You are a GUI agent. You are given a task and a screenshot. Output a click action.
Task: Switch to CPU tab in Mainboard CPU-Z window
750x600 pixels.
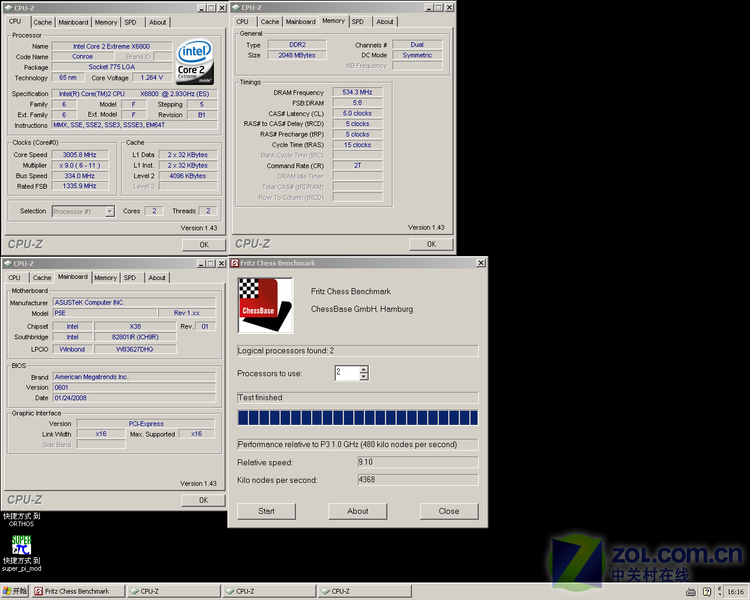coord(14,278)
